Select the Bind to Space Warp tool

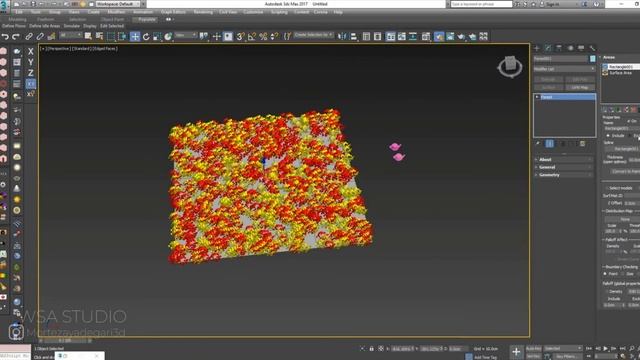(51, 37)
